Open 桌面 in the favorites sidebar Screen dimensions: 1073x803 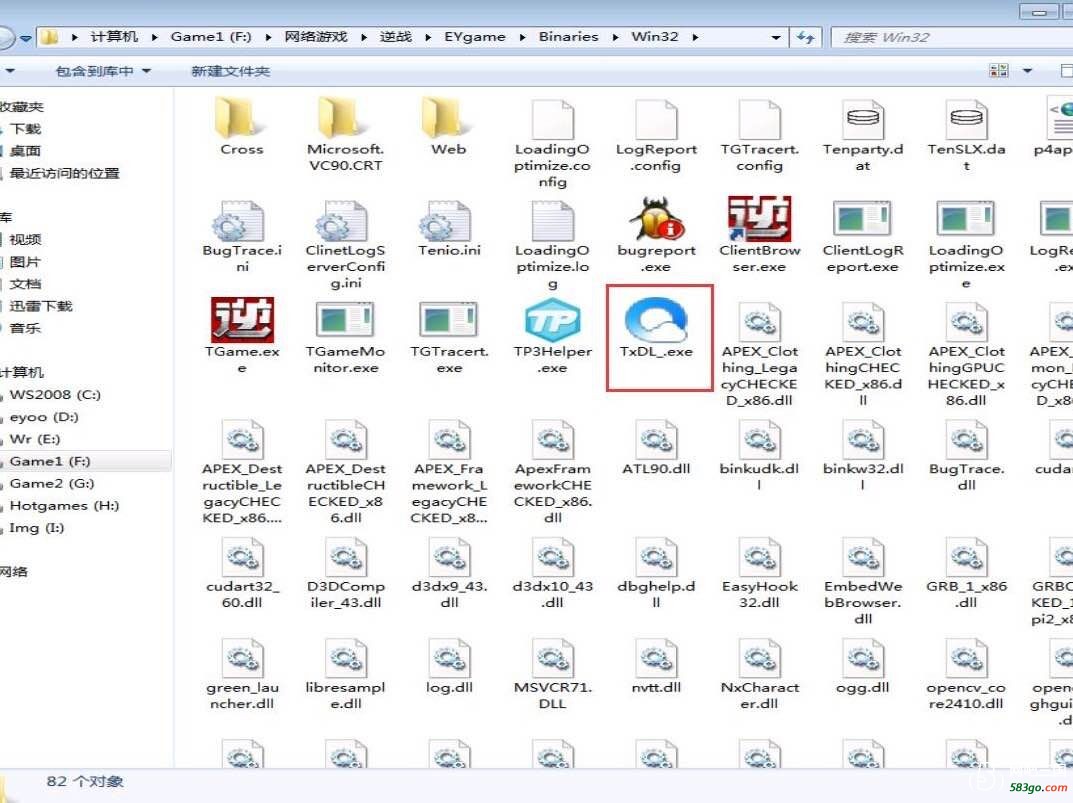tap(25, 151)
